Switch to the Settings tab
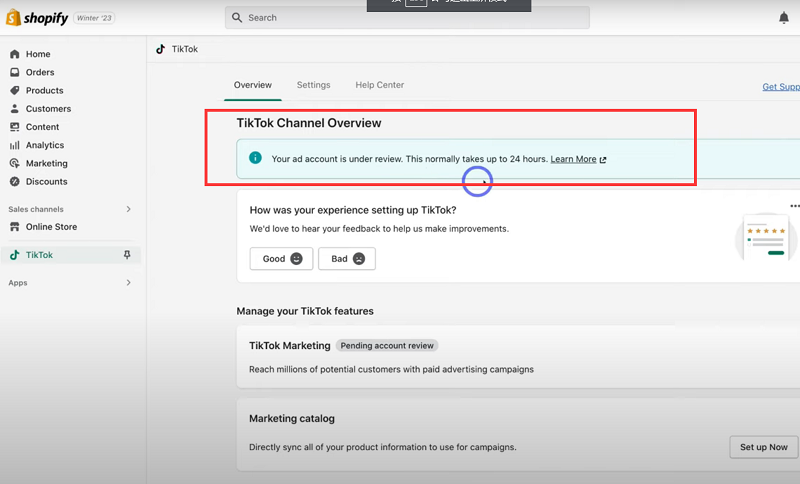 pos(313,85)
